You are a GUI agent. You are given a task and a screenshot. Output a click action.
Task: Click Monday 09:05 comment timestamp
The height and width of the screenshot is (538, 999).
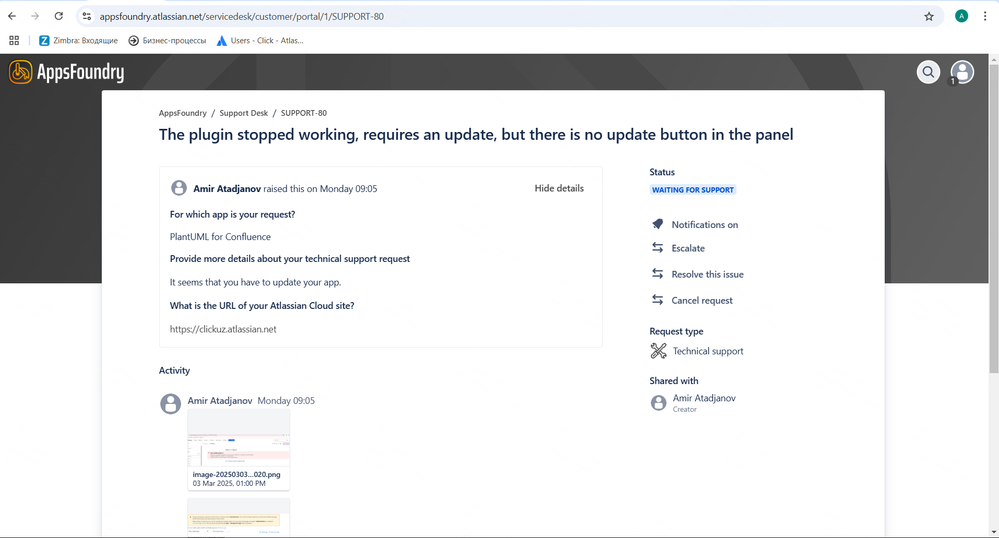click(286, 400)
